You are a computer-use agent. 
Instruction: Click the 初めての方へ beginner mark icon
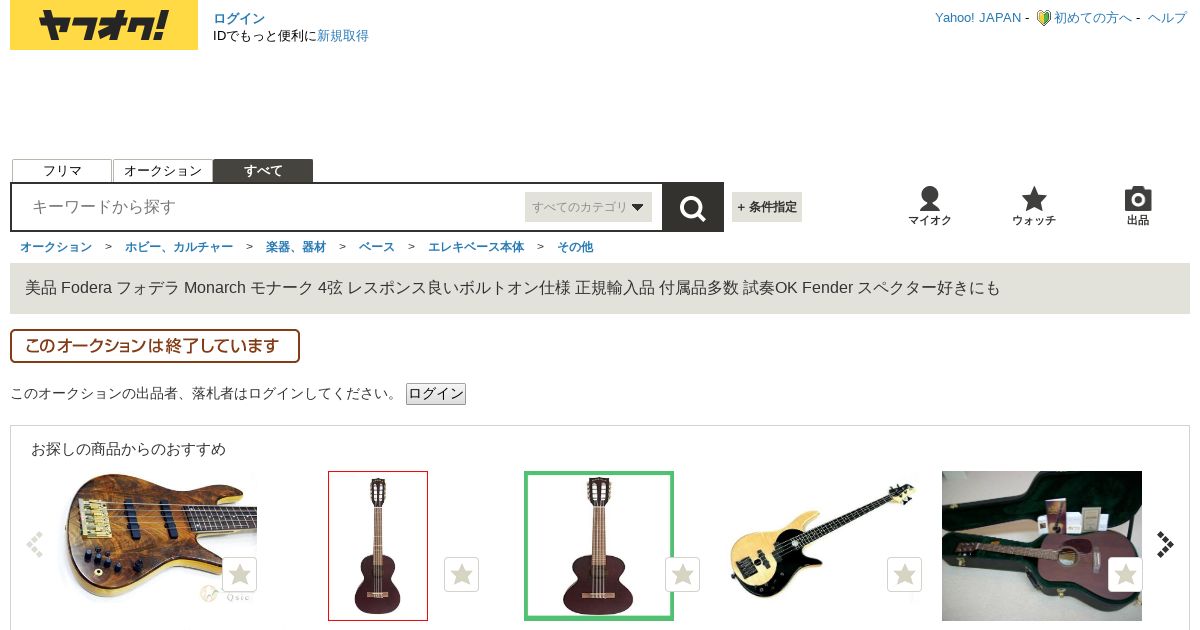(x=1043, y=18)
